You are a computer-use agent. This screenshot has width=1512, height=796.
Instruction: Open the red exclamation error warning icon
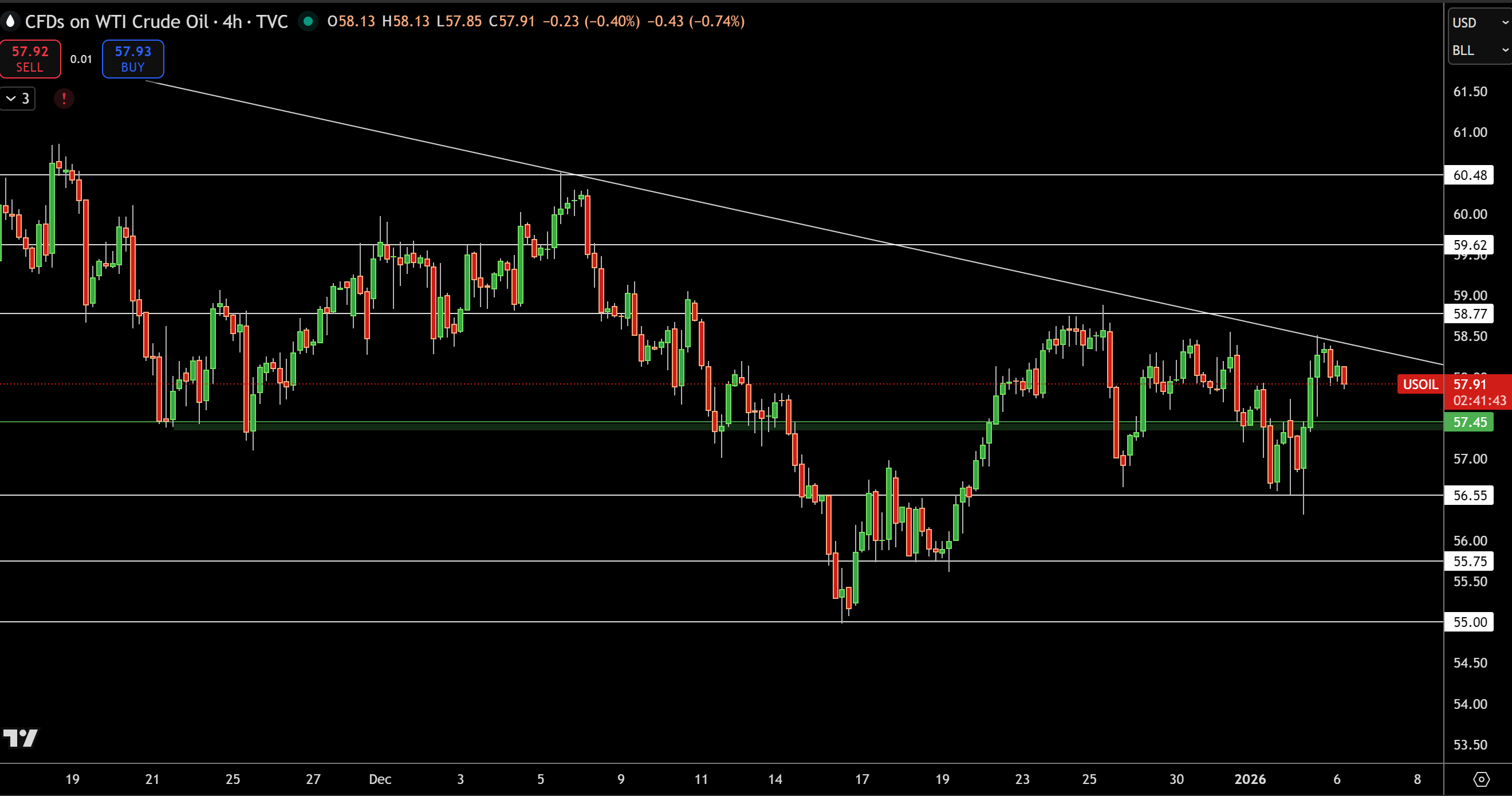coord(64,99)
